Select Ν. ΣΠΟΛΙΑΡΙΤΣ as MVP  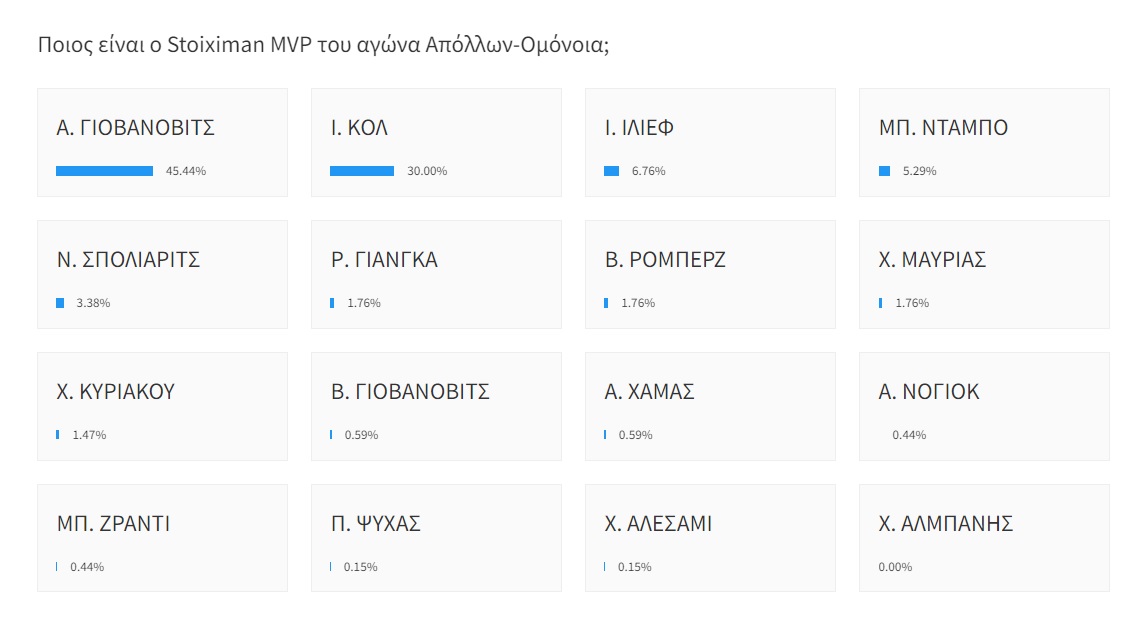tap(162, 275)
